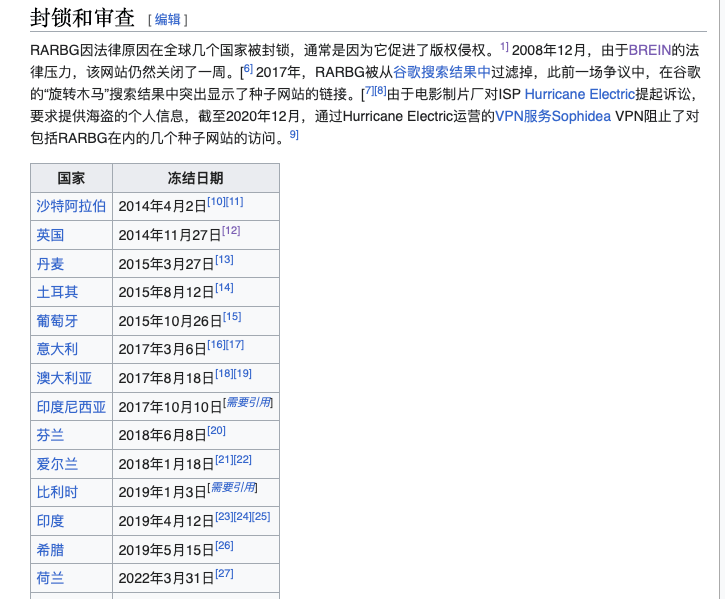
Task: Click citation 26 beside 2019年5月15日
Action: click(224, 546)
